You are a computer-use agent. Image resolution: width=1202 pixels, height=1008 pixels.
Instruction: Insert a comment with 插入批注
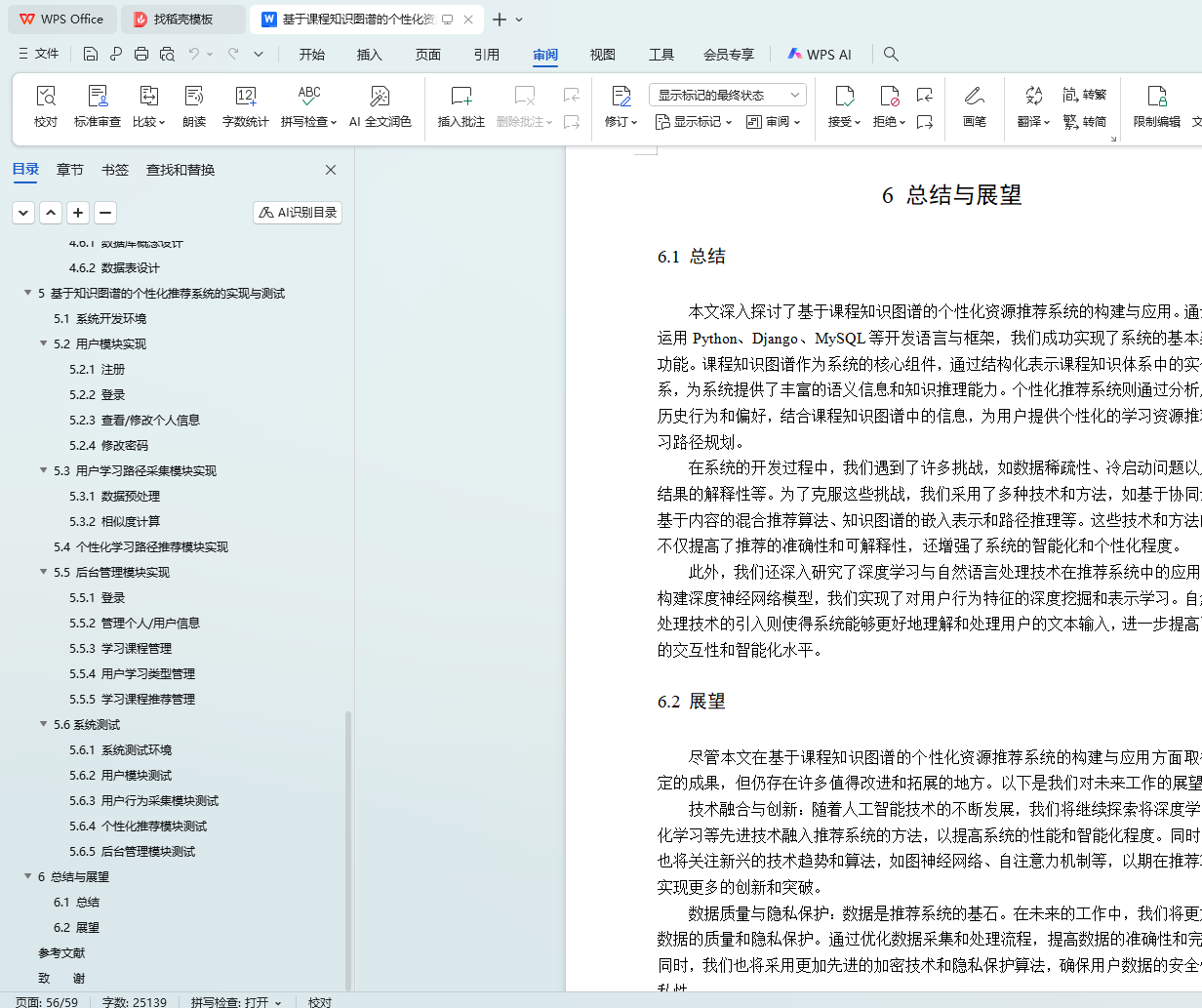[x=461, y=106]
